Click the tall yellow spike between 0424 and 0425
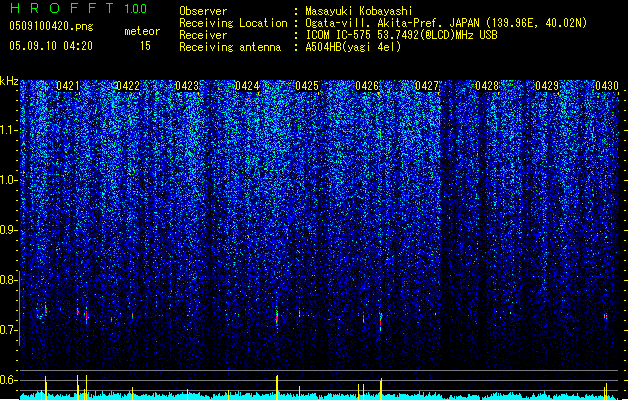This screenshot has width=629, height=400. point(277,387)
